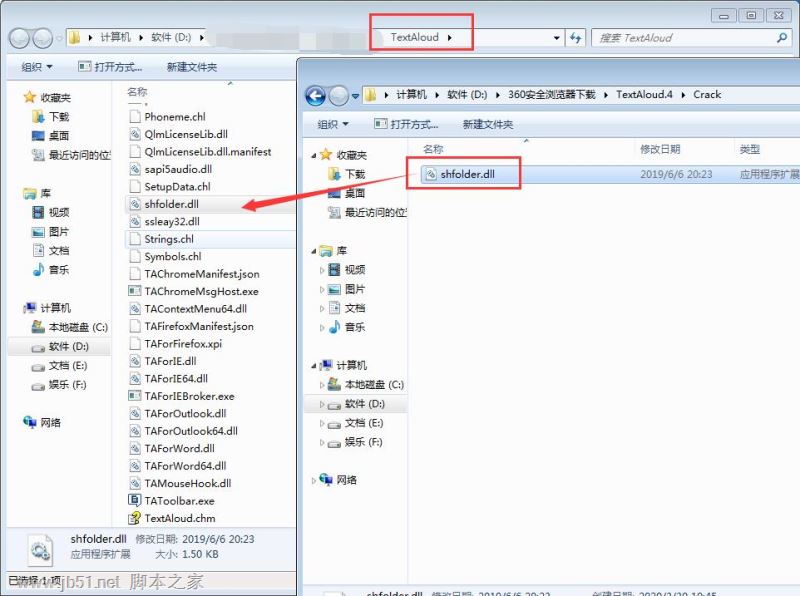
Task: Click the 娱乐 (F:) drive icon in TextAloud window
Action: 38,386
